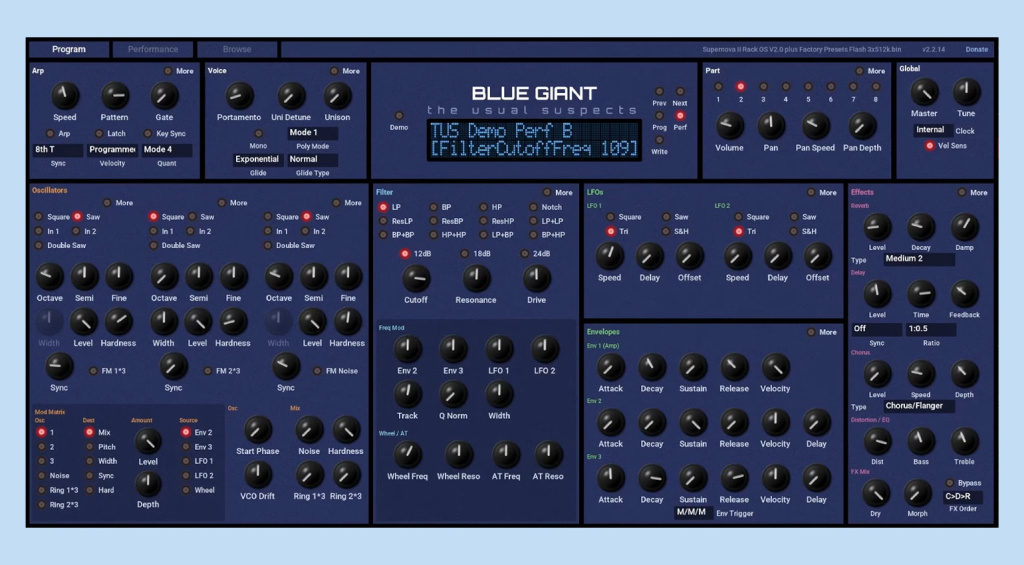Click the Next preset LED
Image resolution: width=1024 pixels, height=565 pixels.
point(680,91)
